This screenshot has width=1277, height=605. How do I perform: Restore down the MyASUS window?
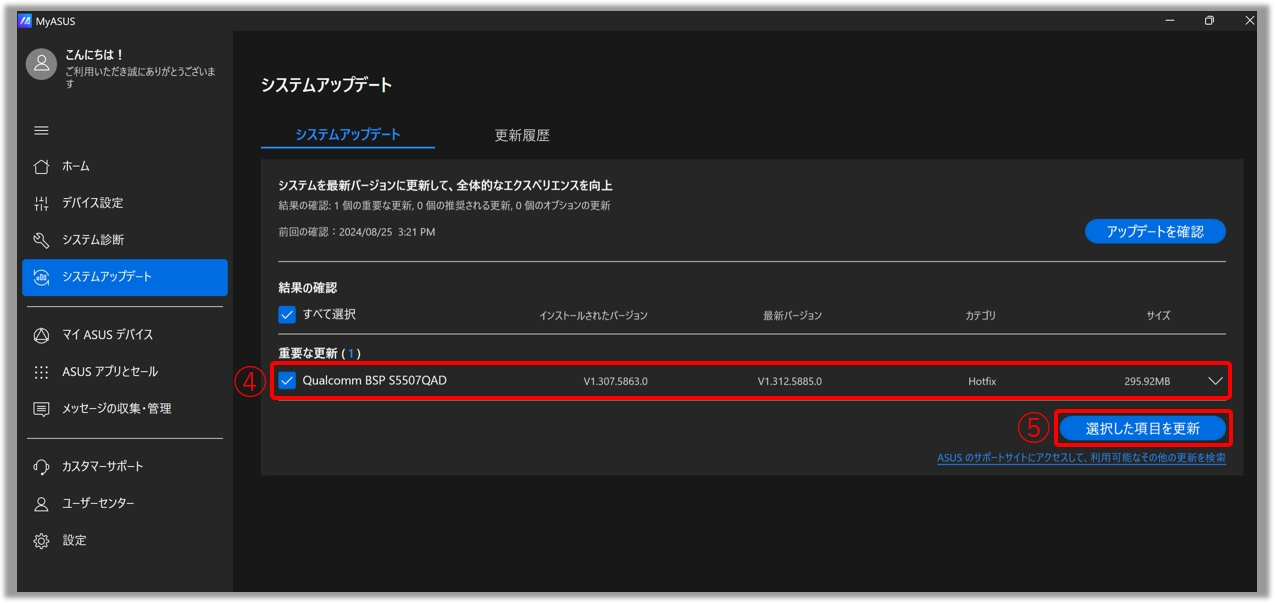pyautogui.click(x=1209, y=20)
